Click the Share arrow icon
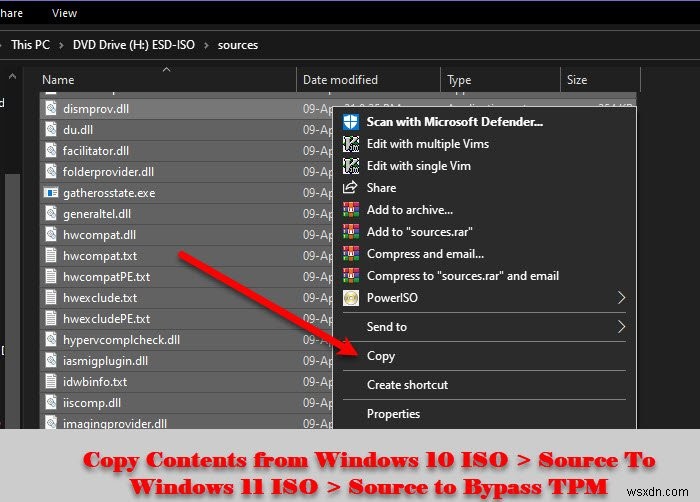Screen dimensions: 700x502 click(350, 188)
